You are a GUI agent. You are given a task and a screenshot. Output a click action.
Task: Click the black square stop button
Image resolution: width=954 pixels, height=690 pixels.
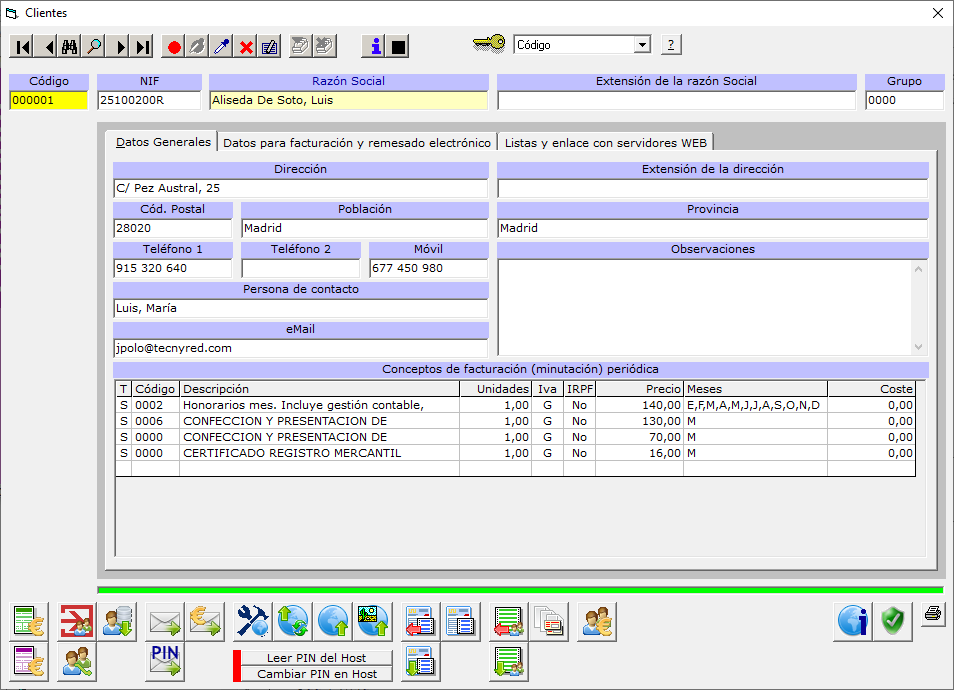tap(398, 46)
